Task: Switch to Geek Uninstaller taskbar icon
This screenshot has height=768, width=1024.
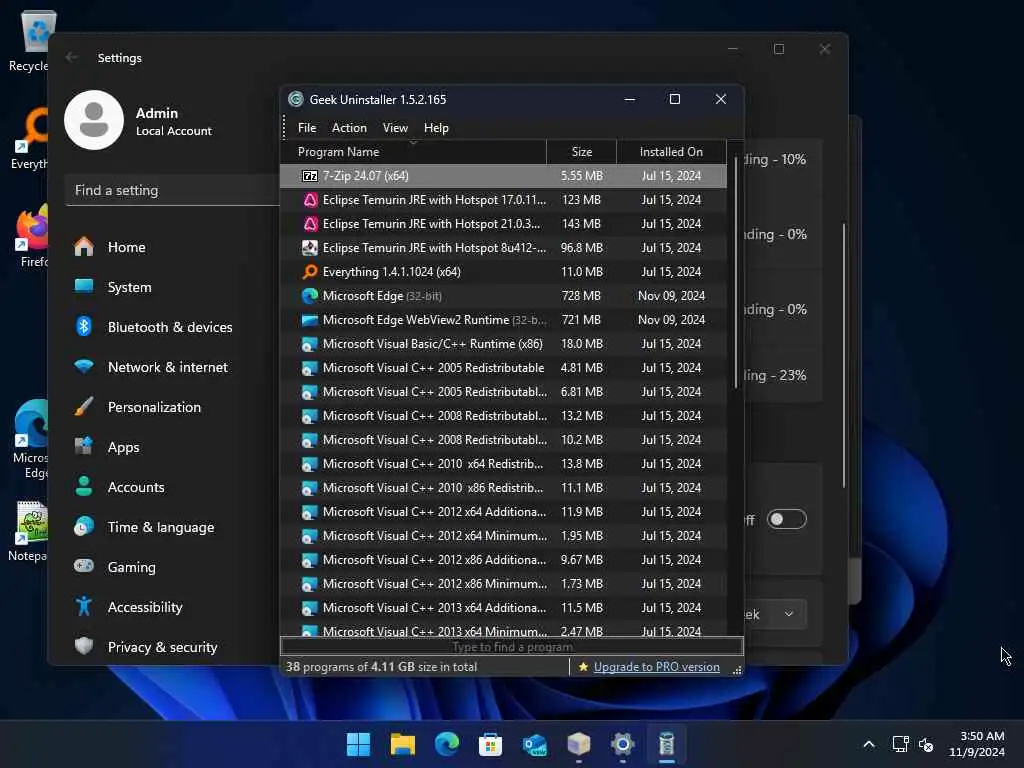Action: click(x=666, y=744)
